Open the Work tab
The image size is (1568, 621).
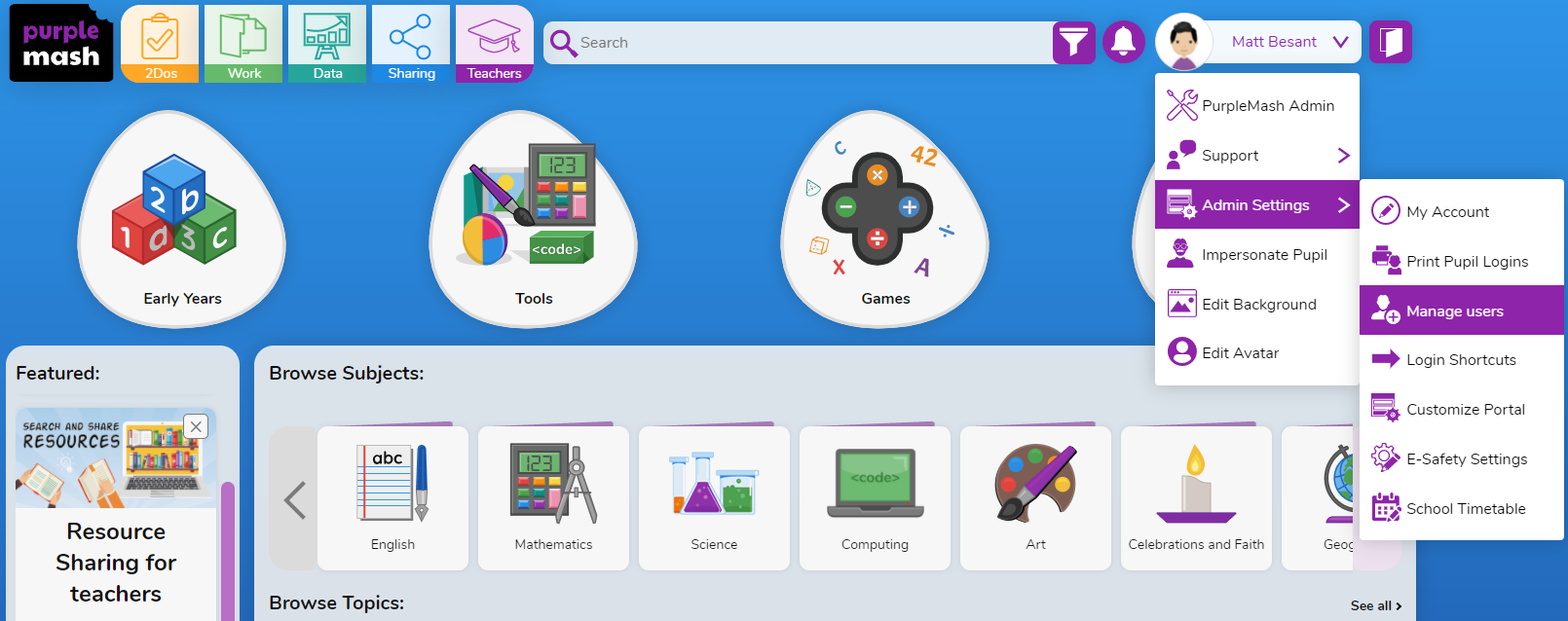(243, 44)
